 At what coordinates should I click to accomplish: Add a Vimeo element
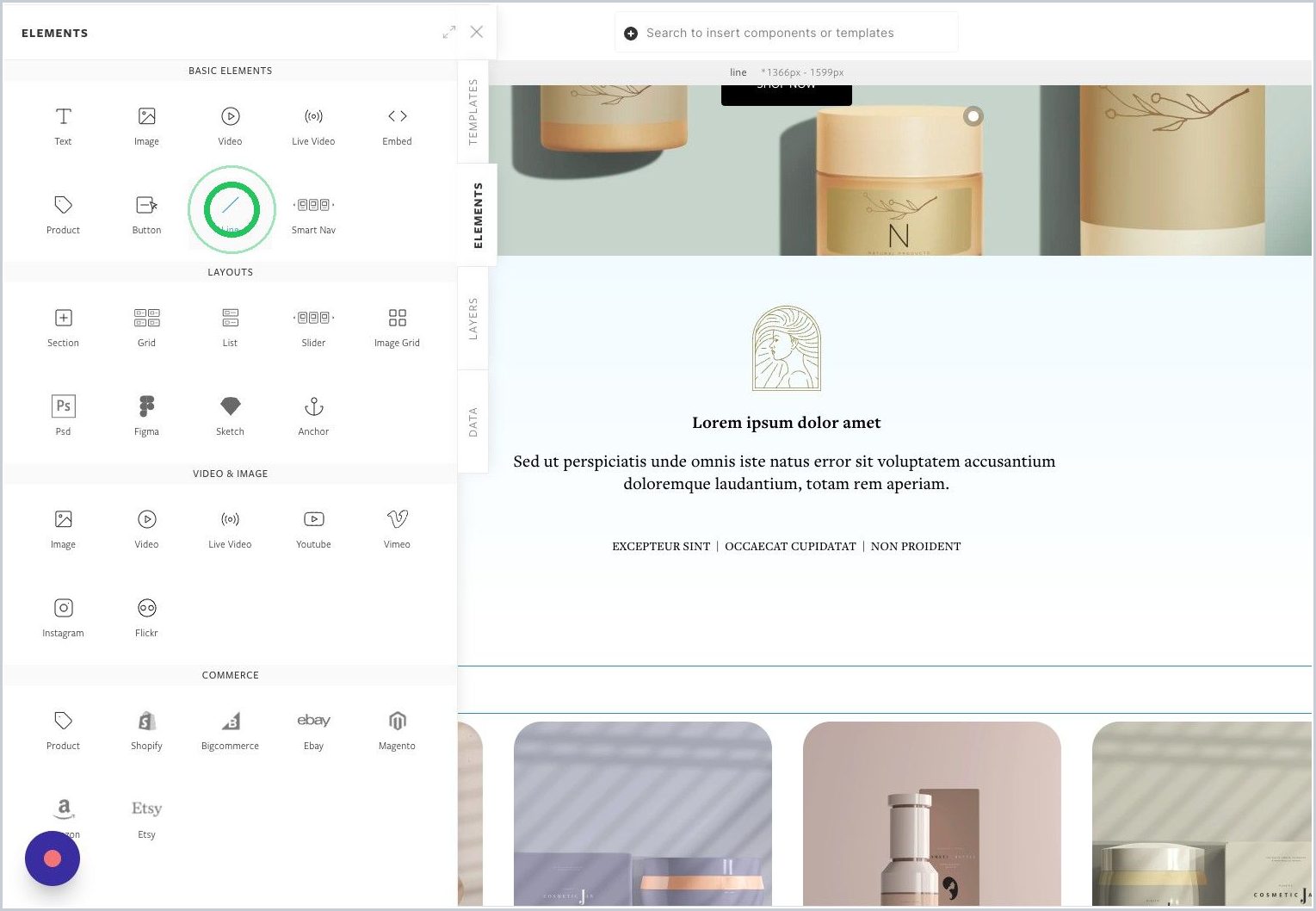click(x=397, y=529)
